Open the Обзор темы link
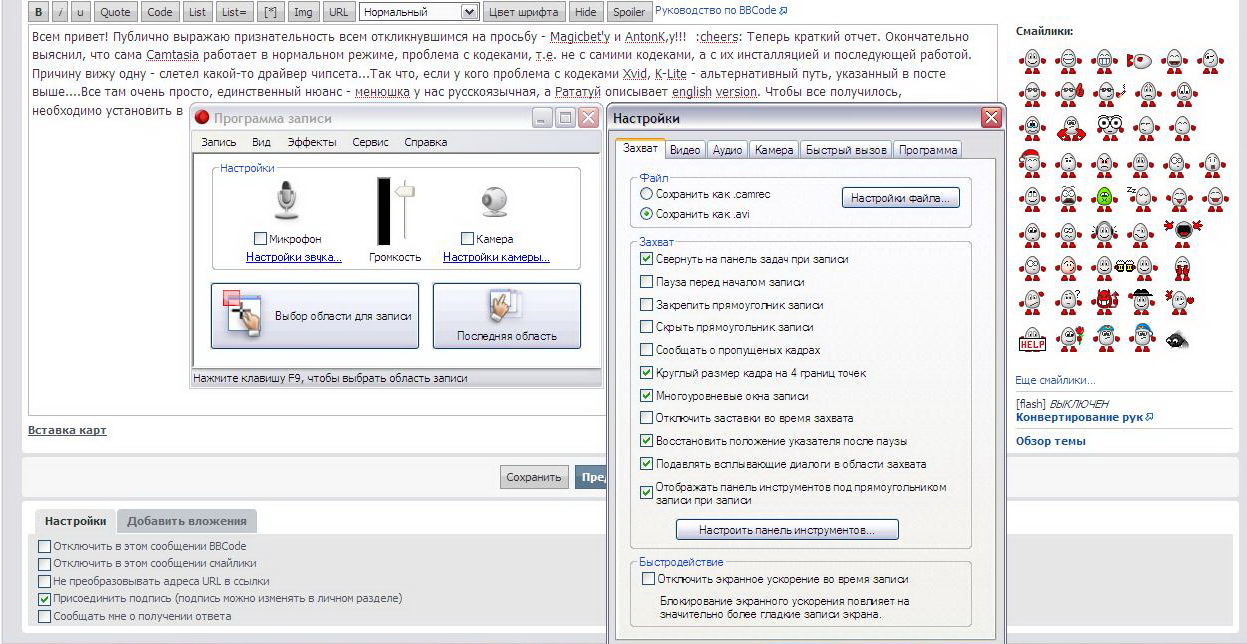 click(x=1051, y=441)
